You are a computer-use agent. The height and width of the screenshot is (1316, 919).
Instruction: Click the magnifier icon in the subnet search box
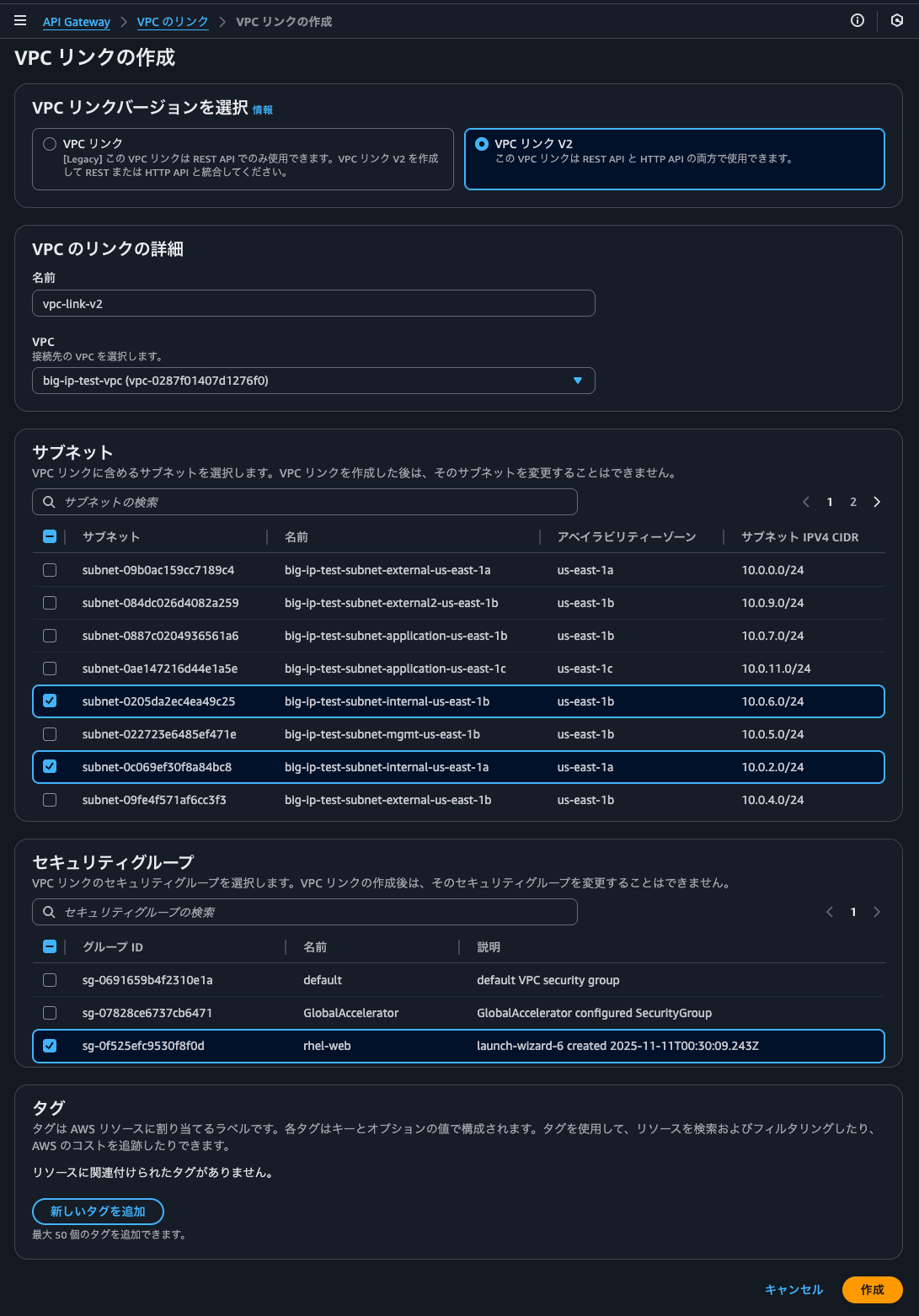click(48, 502)
